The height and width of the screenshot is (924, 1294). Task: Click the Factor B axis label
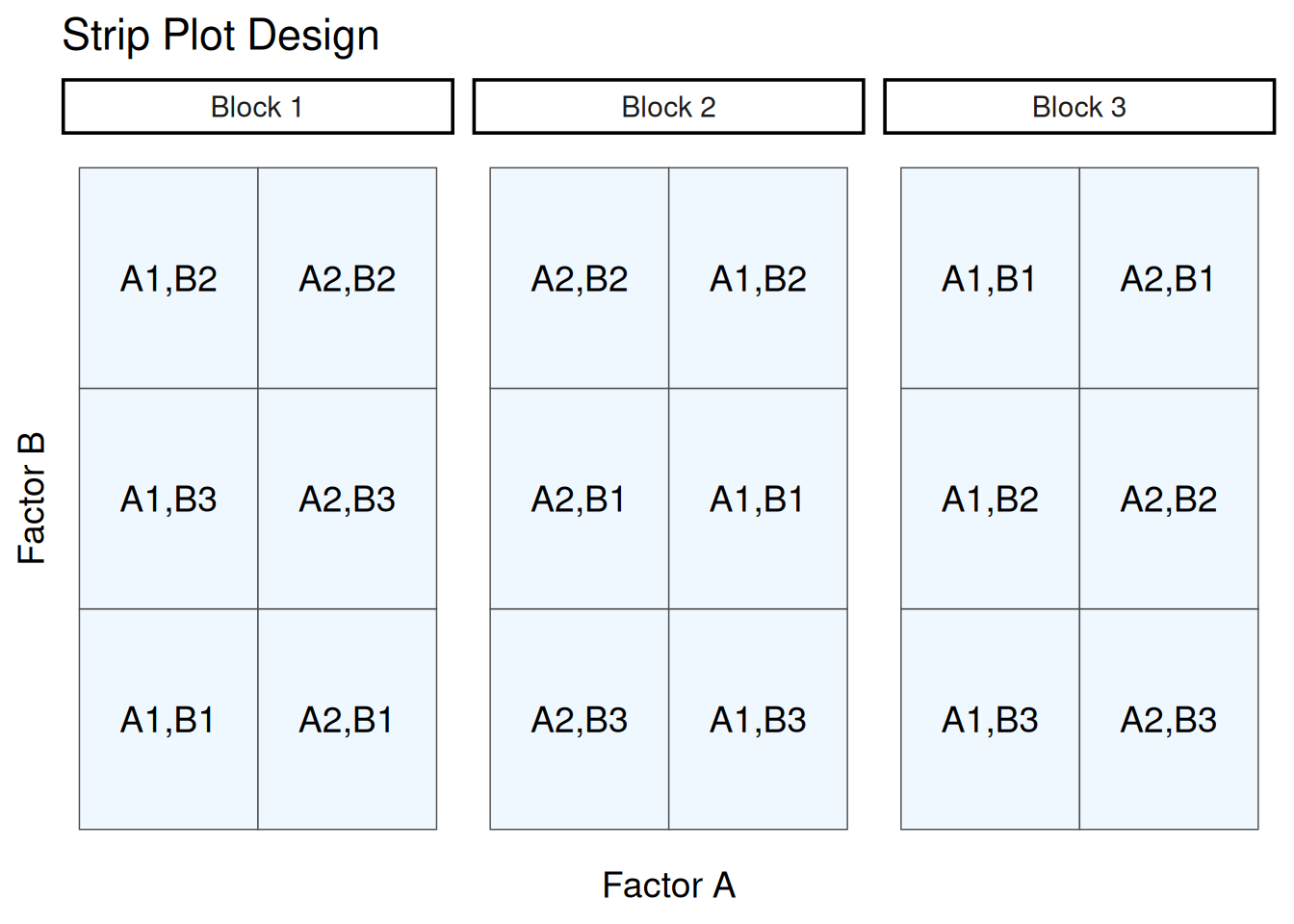coord(32,498)
